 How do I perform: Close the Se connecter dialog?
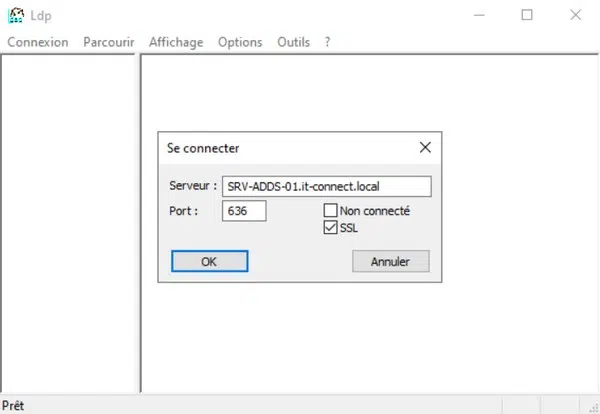pos(425,148)
